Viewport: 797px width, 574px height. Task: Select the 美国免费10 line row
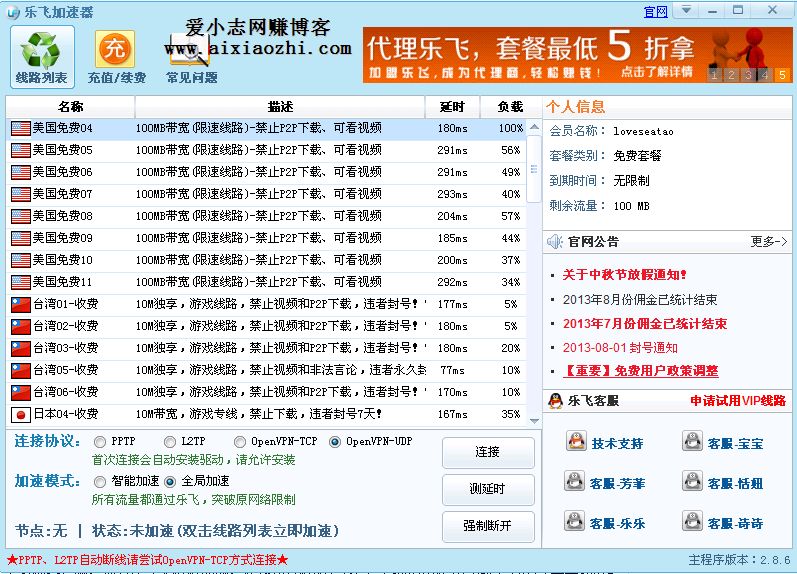click(x=266, y=260)
